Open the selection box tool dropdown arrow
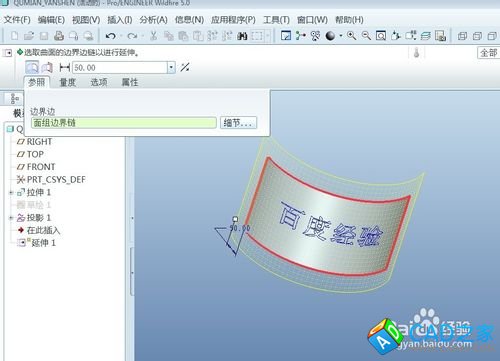 point(268,36)
